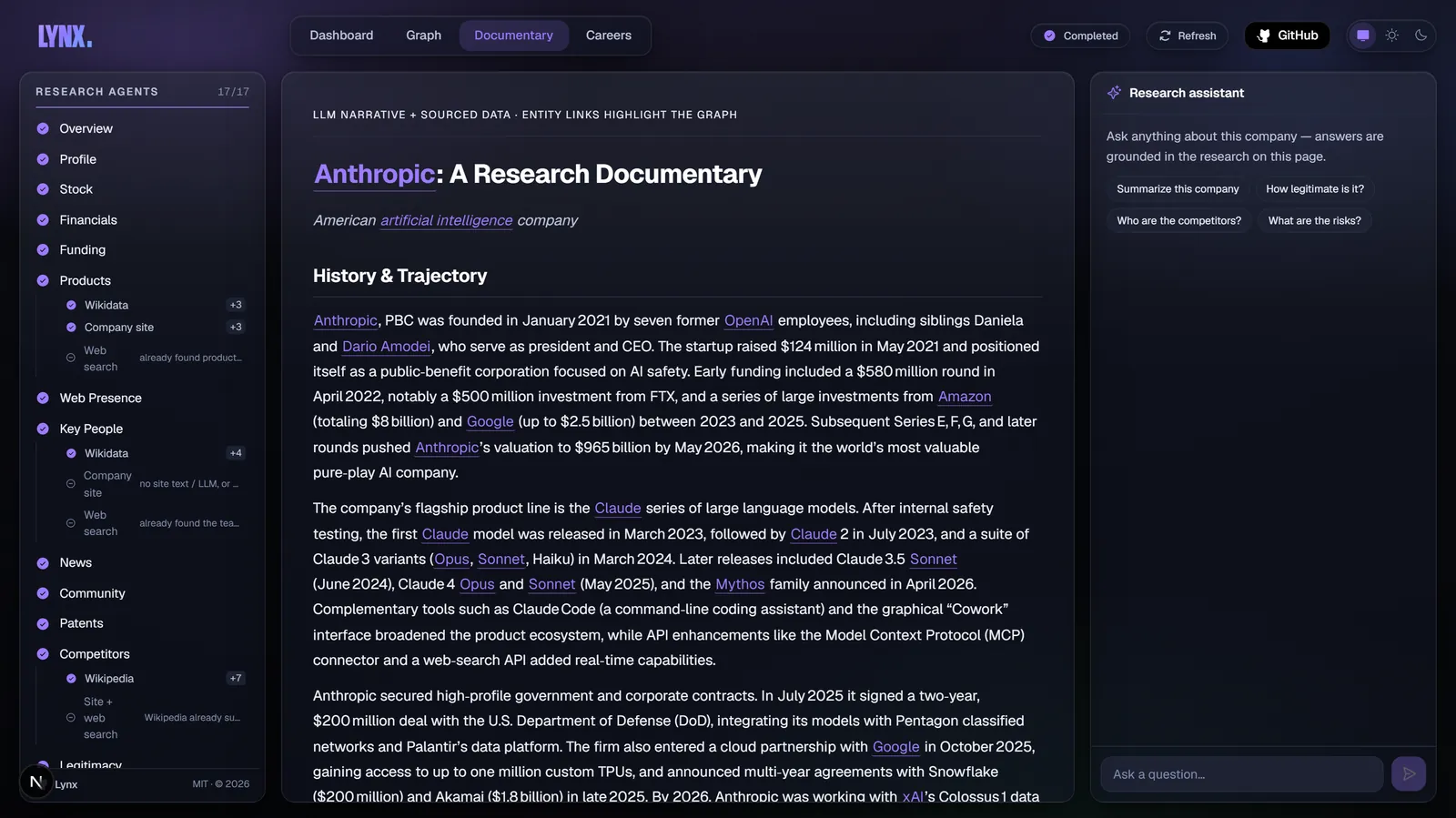Image resolution: width=1456 pixels, height=818 pixels.
Task: Click the Overview checkmark icon
Action: (x=43, y=128)
